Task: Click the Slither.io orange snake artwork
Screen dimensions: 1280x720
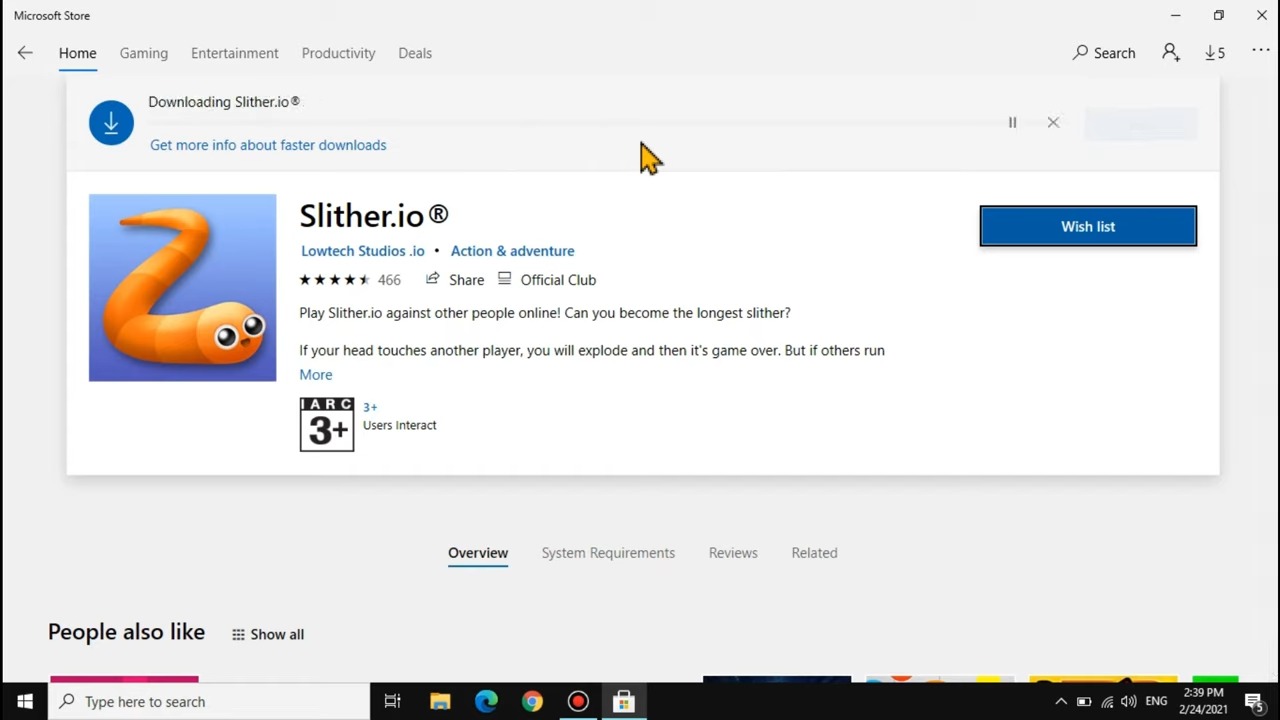Action: pyautogui.click(x=182, y=288)
